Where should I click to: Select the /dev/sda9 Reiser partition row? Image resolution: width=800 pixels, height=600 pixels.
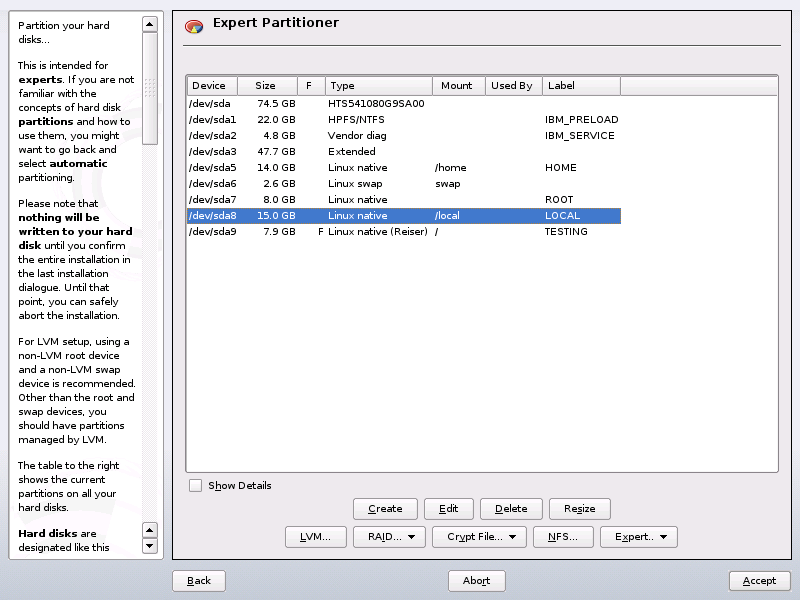(404, 232)
